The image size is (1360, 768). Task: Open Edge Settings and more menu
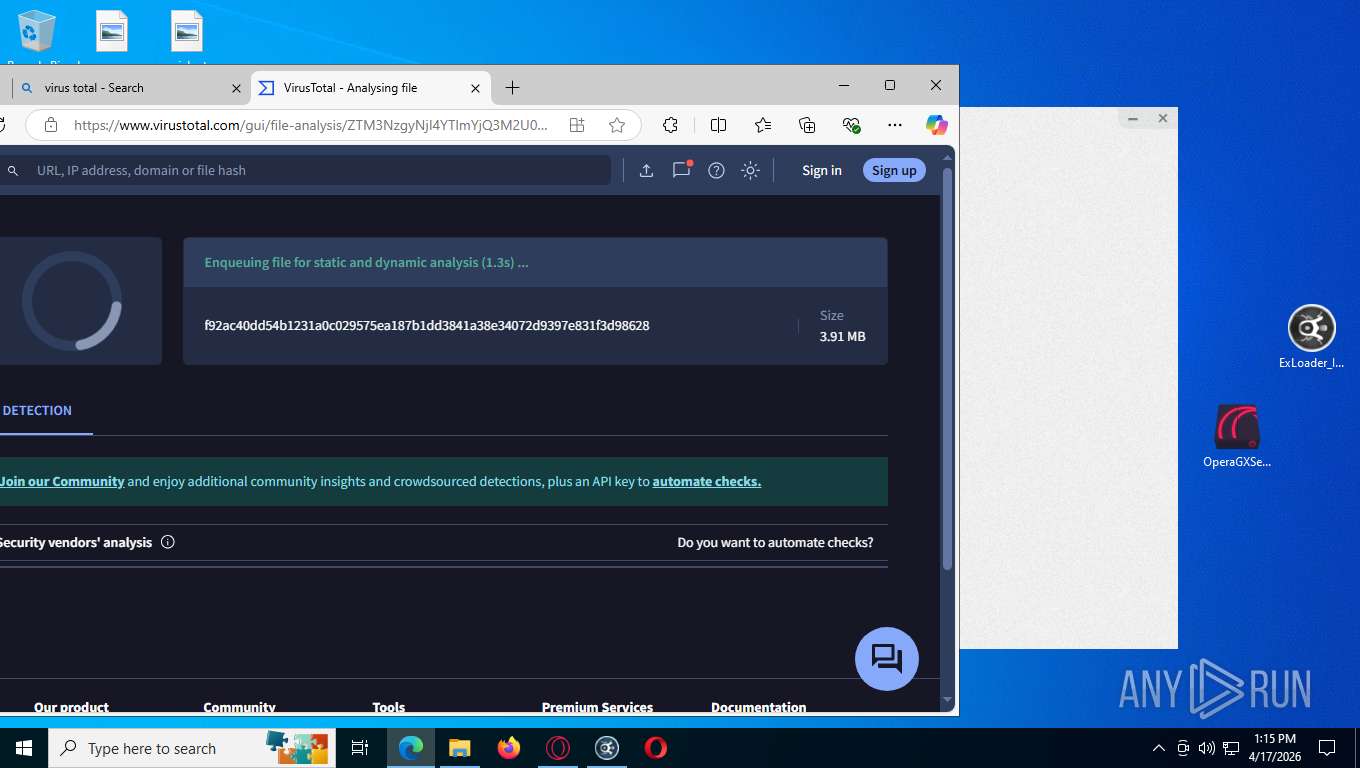pyautogui.click(x=895, y=125)
